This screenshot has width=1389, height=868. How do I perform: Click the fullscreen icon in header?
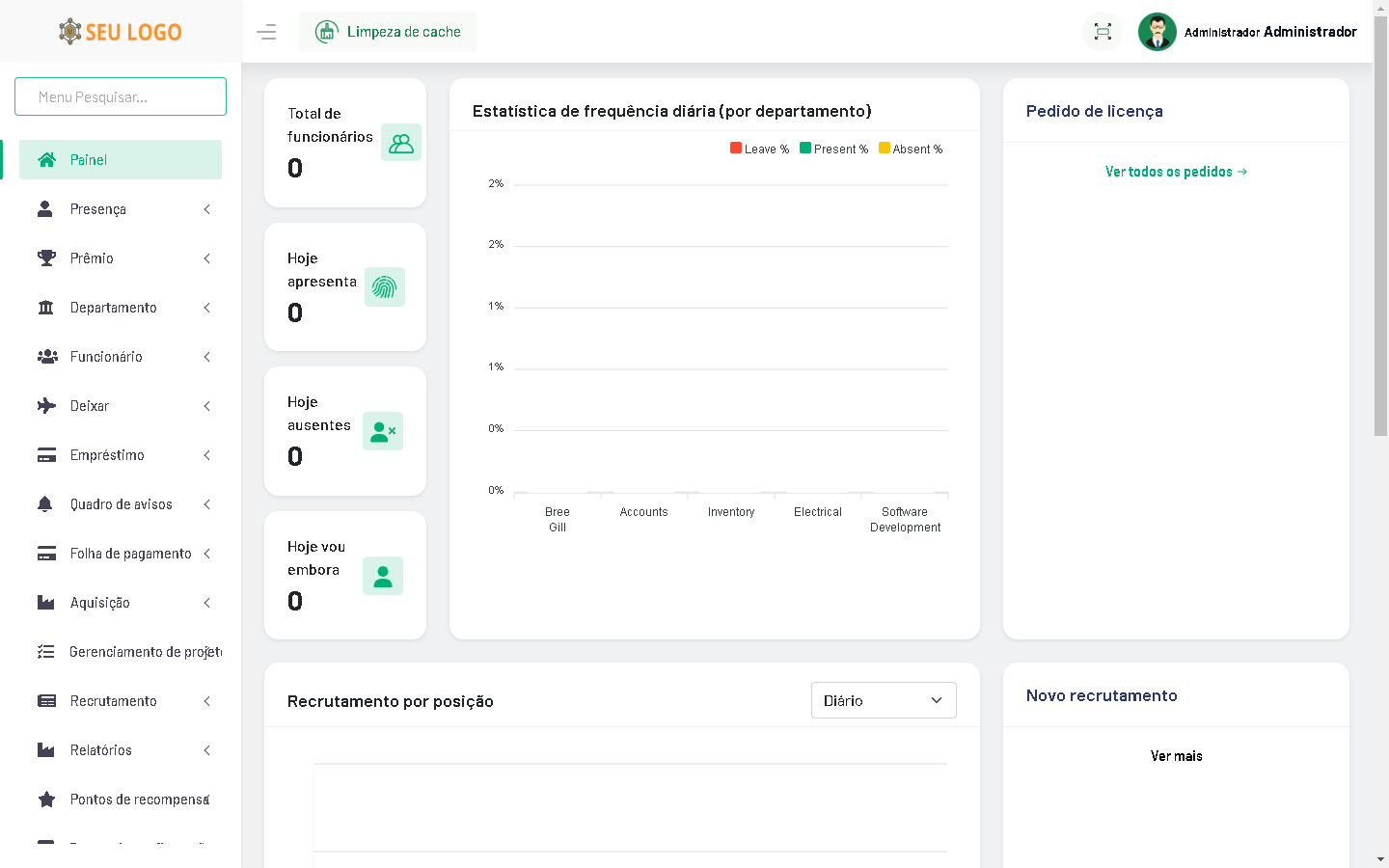pos(1103,32)
